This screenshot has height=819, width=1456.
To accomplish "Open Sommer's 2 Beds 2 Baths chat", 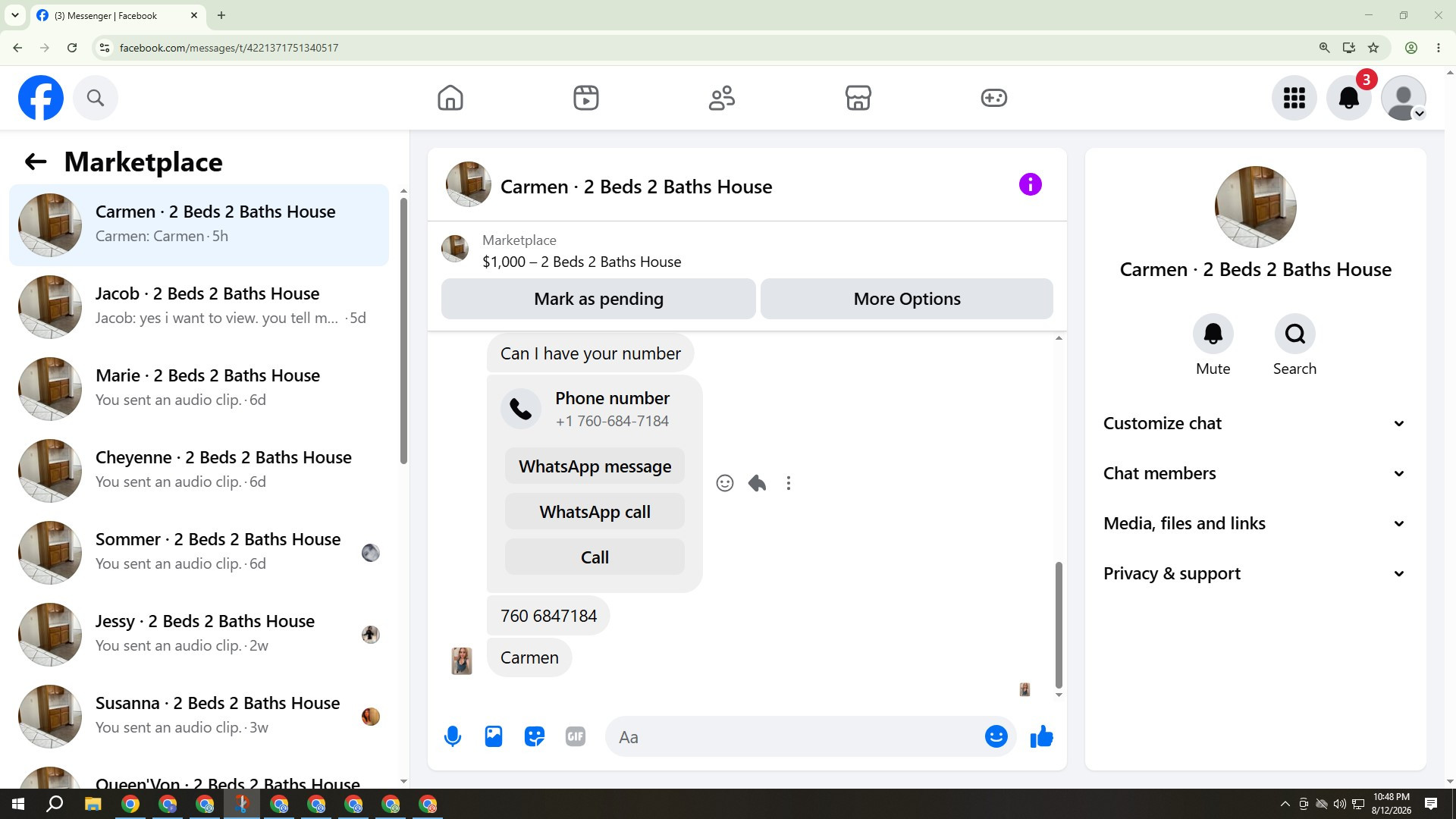I will tap(199, 553).
